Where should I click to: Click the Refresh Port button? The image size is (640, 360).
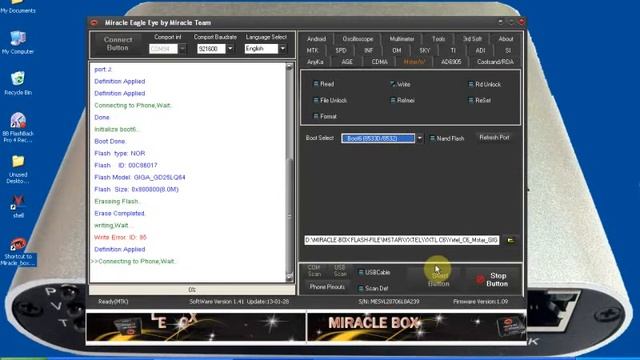coord(494,138)
